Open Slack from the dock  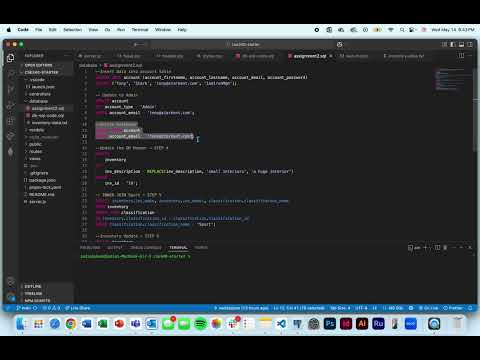[233, 323]
